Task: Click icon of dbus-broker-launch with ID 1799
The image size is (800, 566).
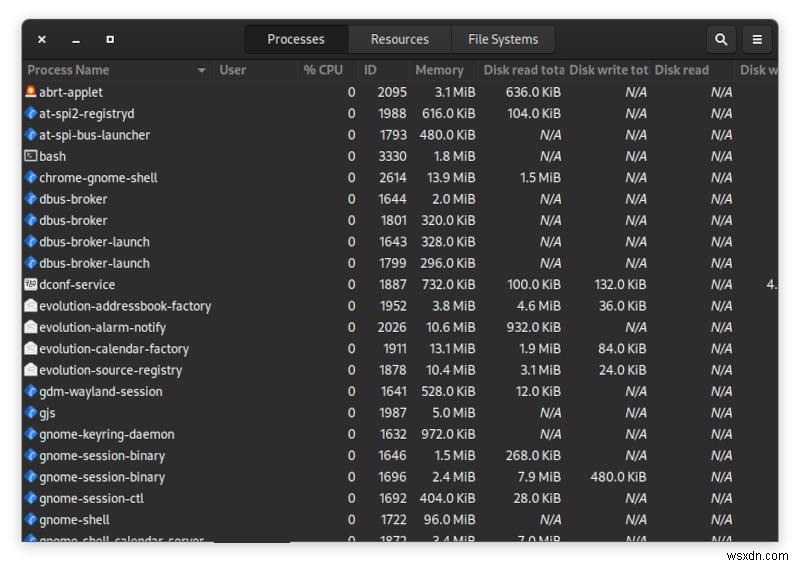Action: pyautogui.click(x=31, y=263)
